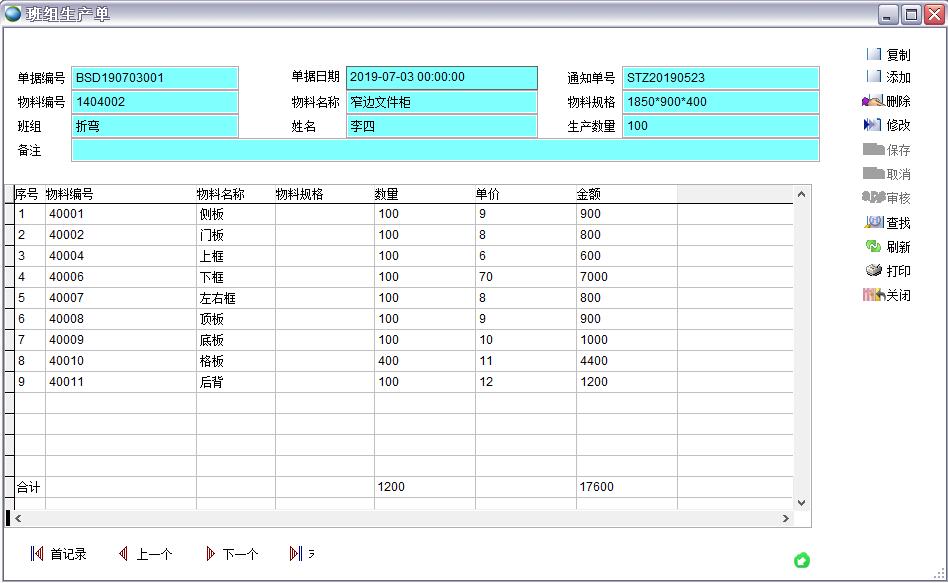948x583 pixels.
Task: Go to previous record using 上一个
Action: [x=145, y=552]
